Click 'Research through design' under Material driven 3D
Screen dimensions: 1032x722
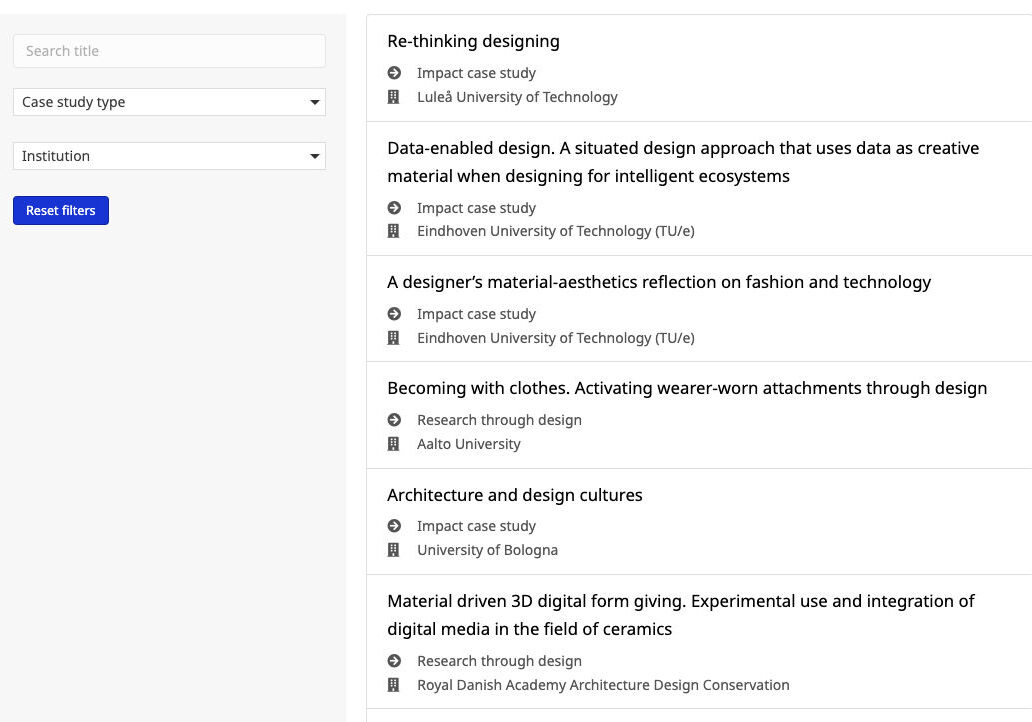click(x=499, y=661)
